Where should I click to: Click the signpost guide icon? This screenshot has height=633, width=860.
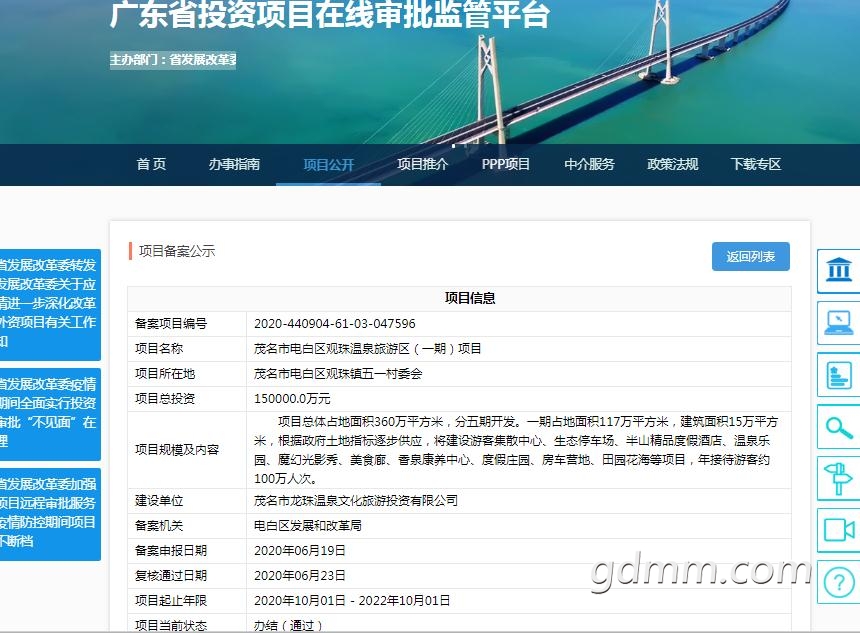tap(839, 478)
